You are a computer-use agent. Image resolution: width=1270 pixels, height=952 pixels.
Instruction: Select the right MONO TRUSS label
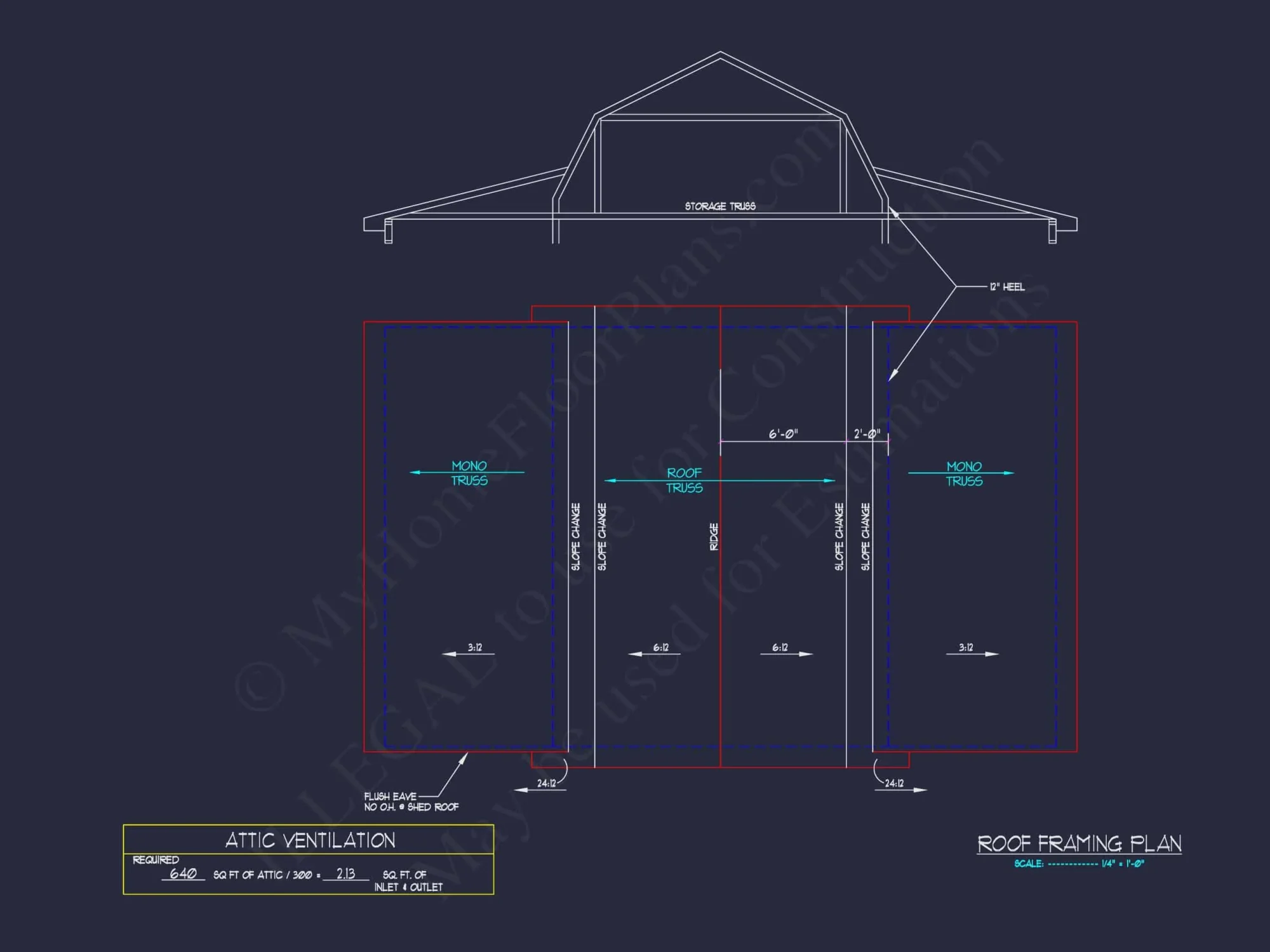click(964, 473)
